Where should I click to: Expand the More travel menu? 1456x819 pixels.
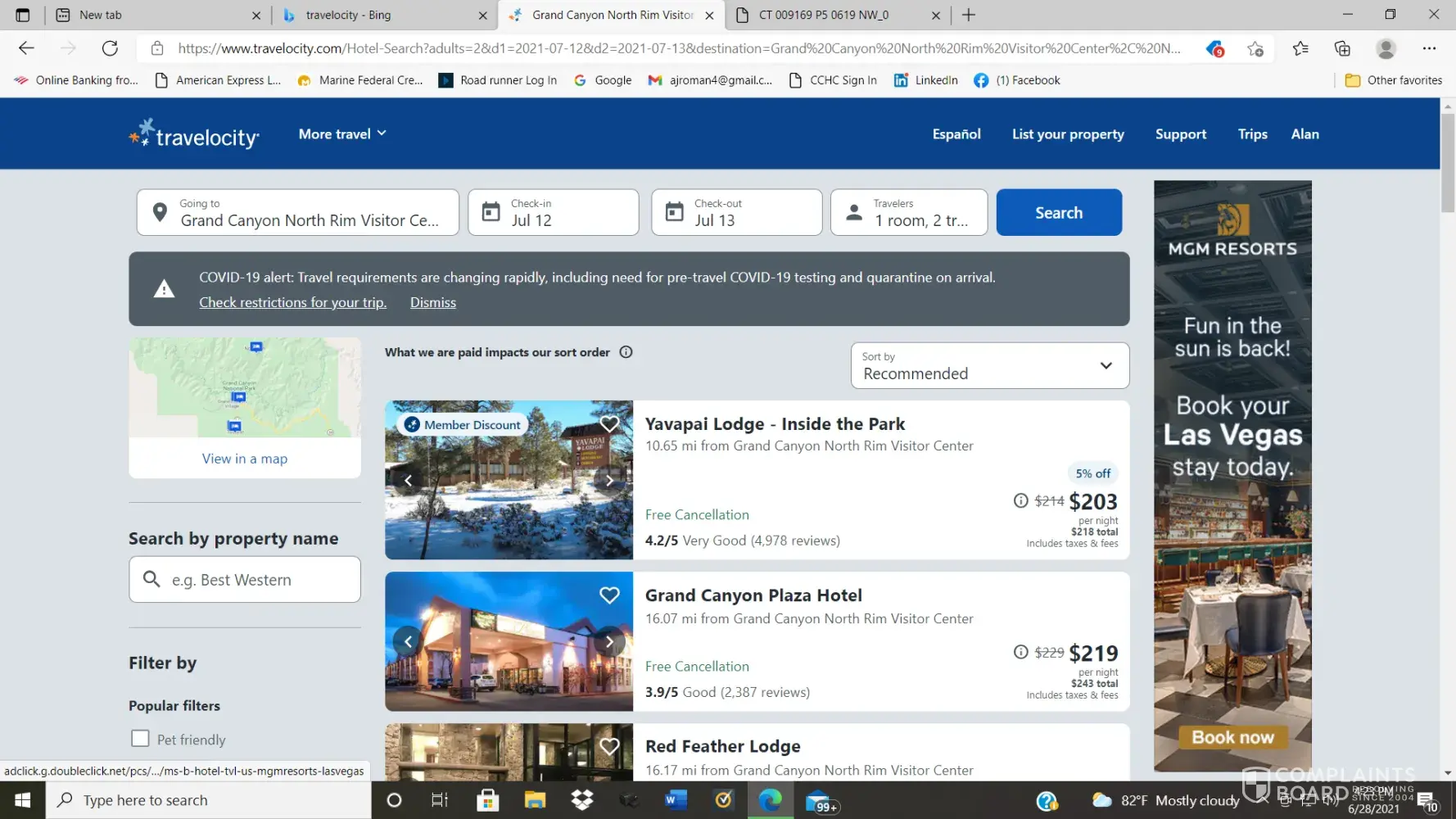point(342,134)
